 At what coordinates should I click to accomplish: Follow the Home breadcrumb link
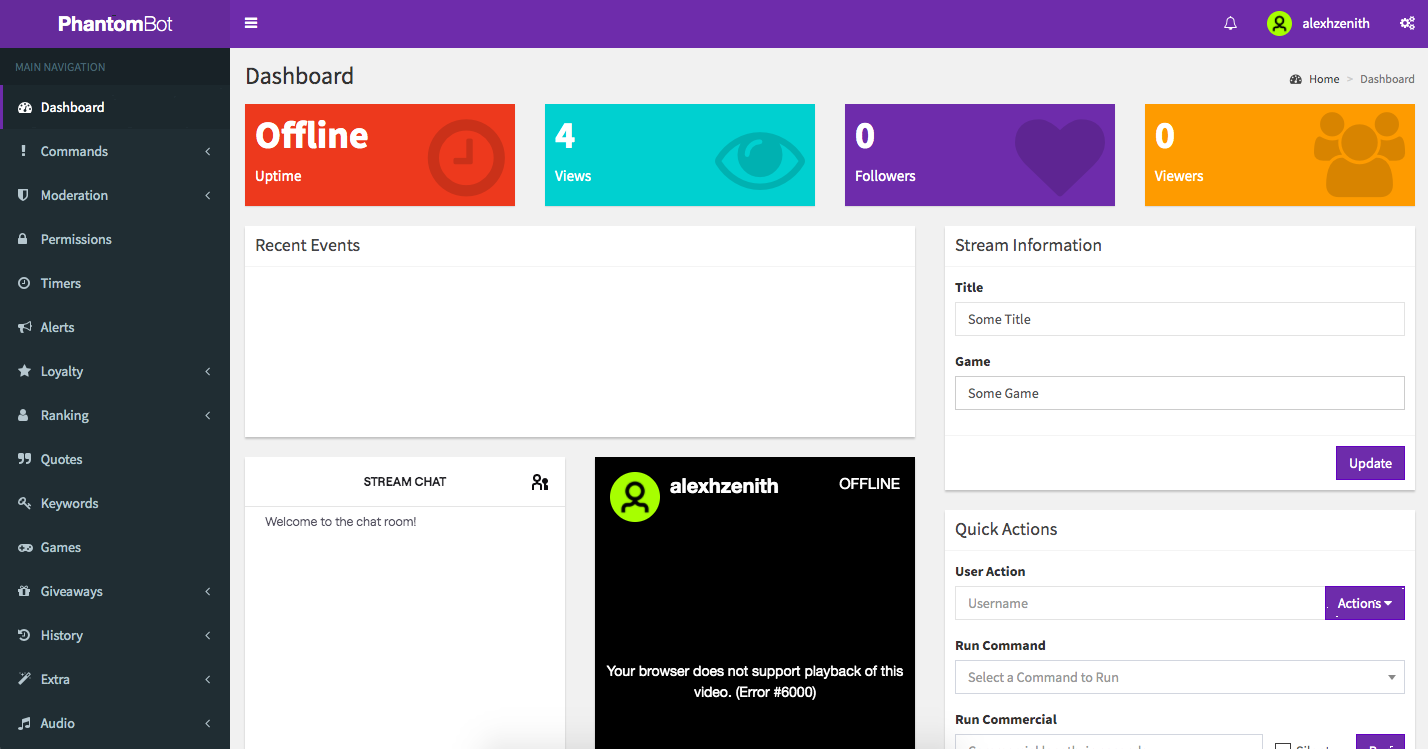pos(1324,79)
